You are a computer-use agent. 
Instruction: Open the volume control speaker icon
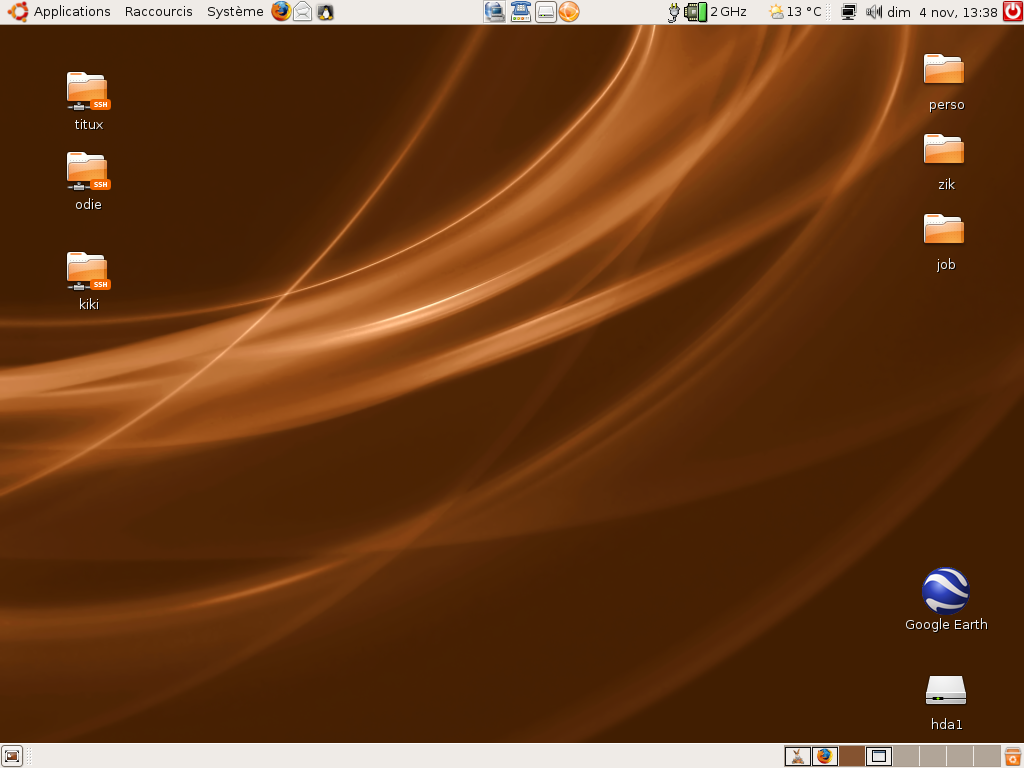tap(873, 12)
